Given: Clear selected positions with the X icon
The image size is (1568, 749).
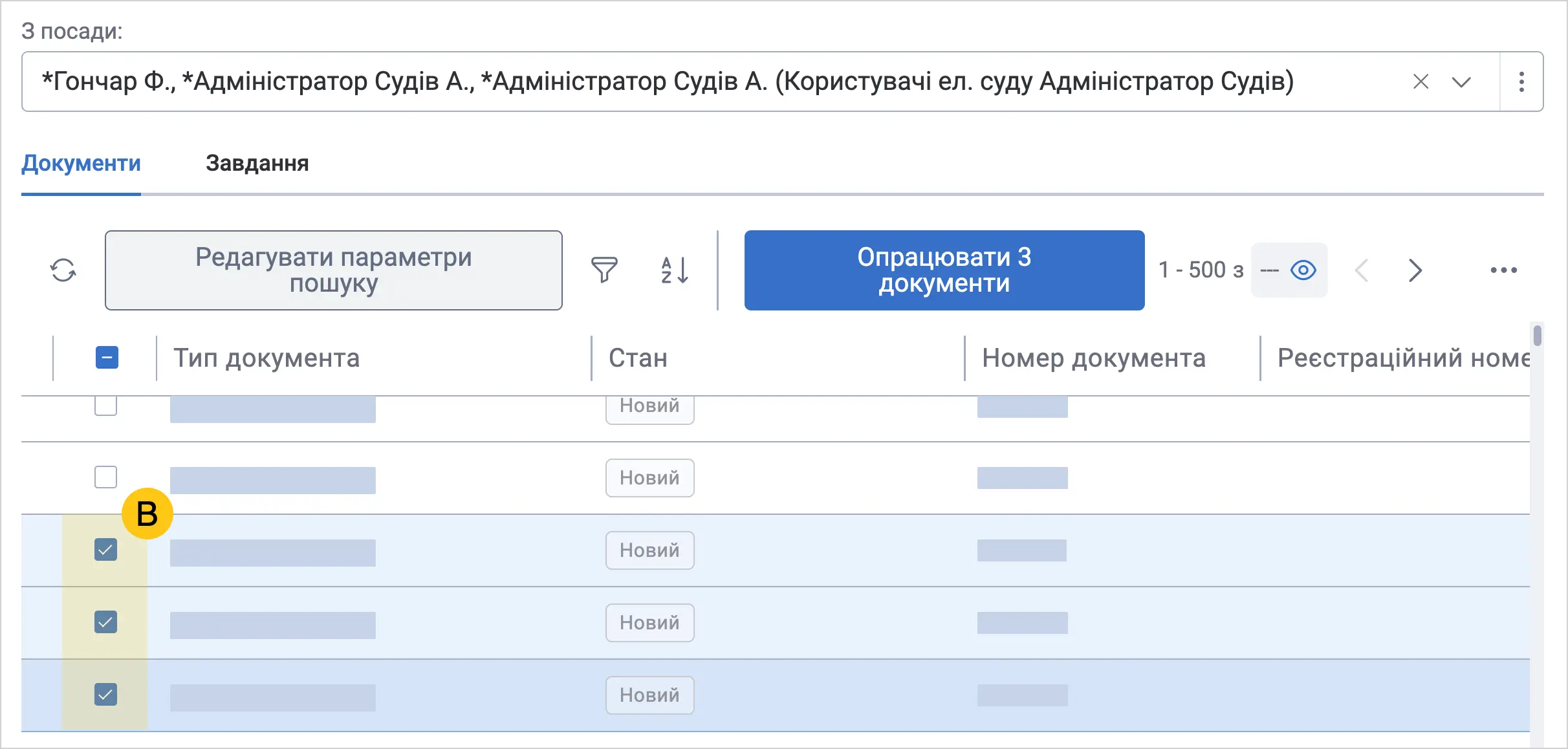Looking at the screenshot, I should 1421,81.
